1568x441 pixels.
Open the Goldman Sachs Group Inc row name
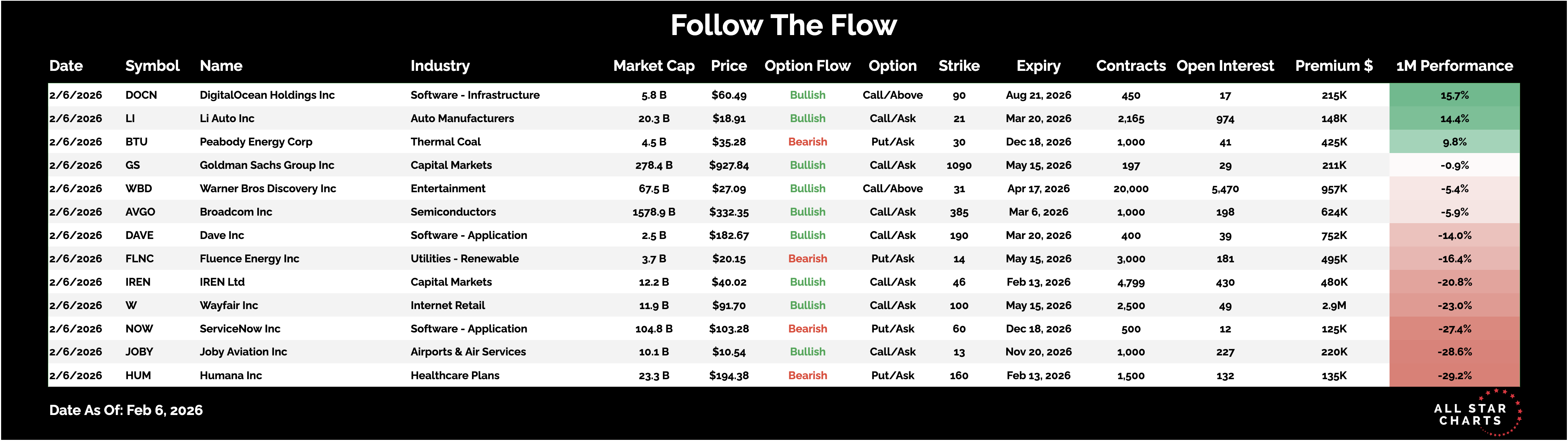click(x=267, y=165)
